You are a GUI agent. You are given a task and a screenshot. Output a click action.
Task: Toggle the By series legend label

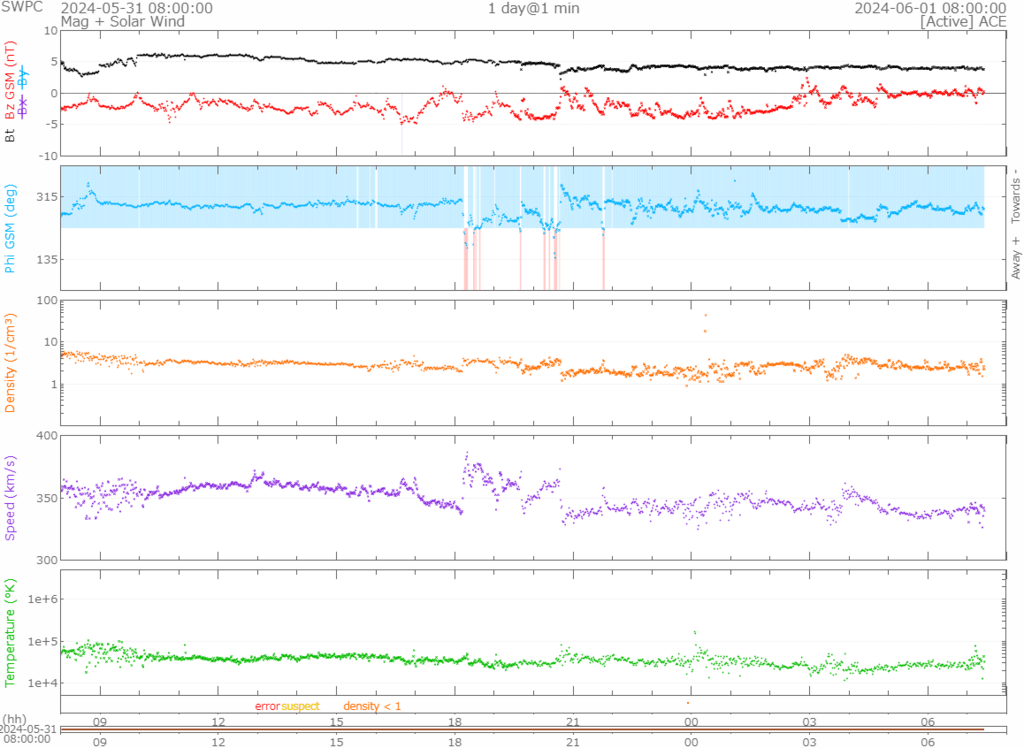[24, 82]
